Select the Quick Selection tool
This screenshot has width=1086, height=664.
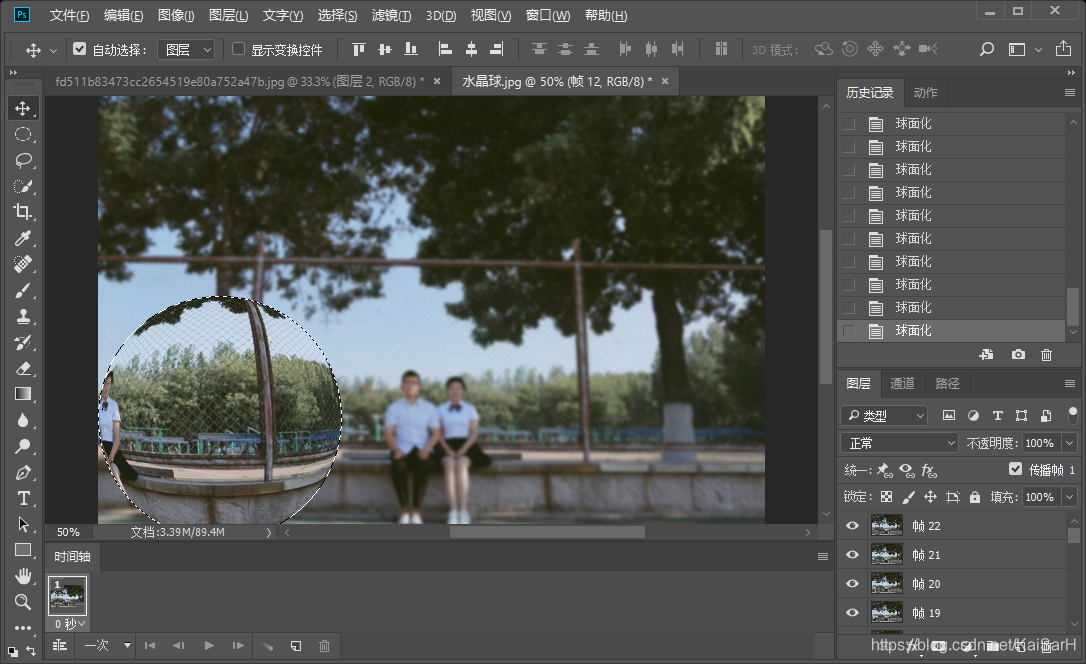coord(23,186)
